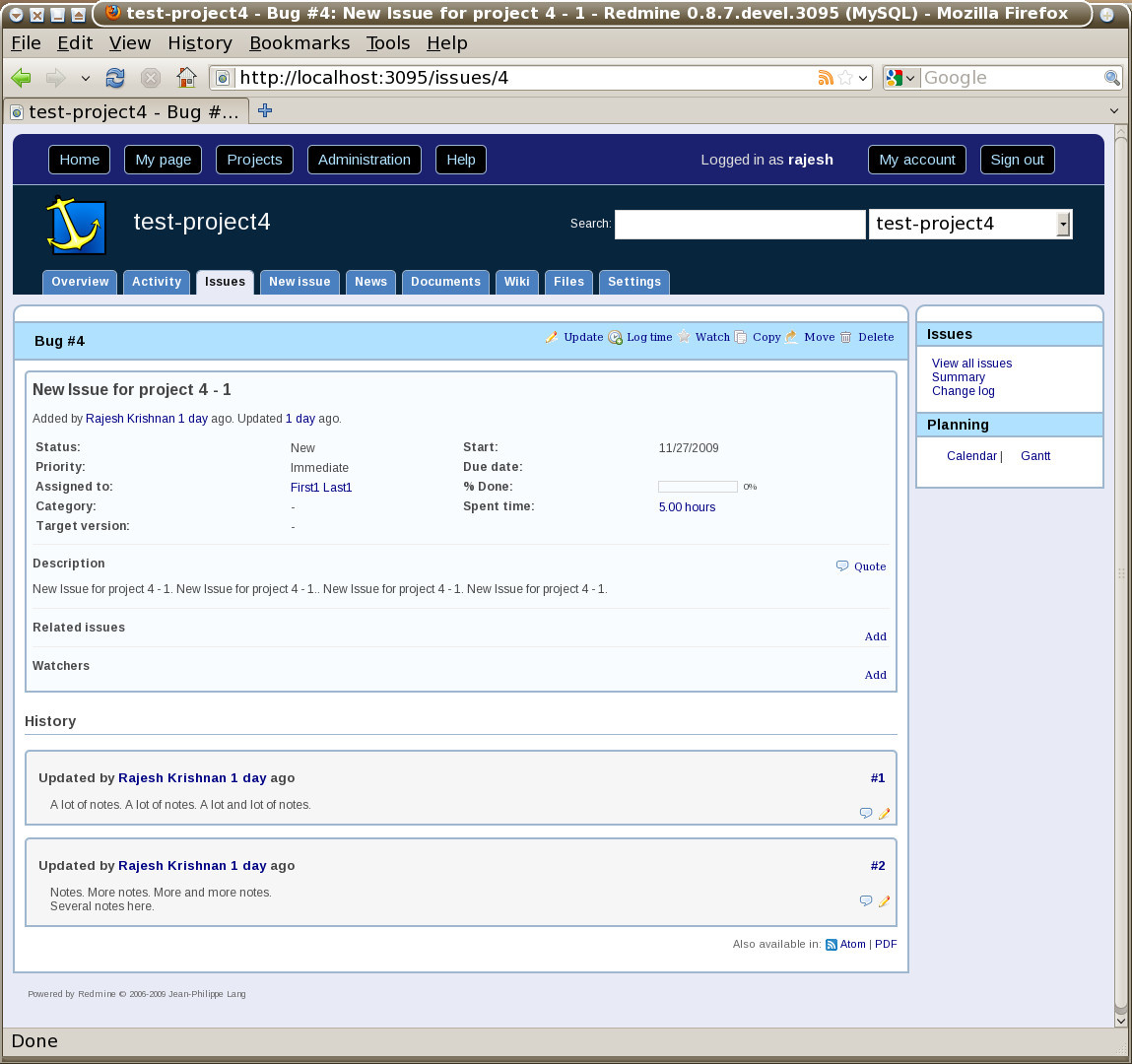This screenshot has height=1064, width=1132.
Task: Click the site identity icon in URL bar
Action: tap(223, 77)
